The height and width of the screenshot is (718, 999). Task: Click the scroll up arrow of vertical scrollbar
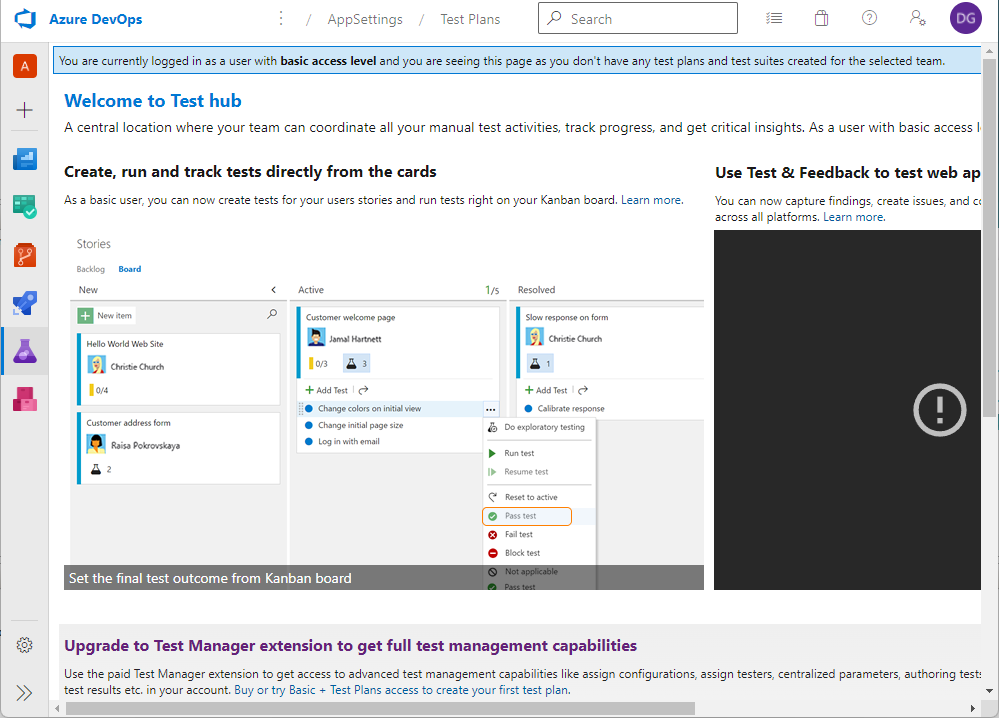coord(989,51)
